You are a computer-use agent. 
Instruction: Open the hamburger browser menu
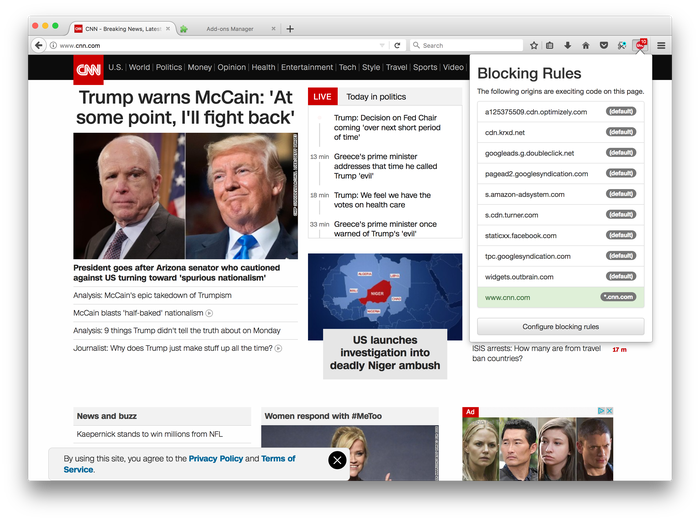pos(661,45)
